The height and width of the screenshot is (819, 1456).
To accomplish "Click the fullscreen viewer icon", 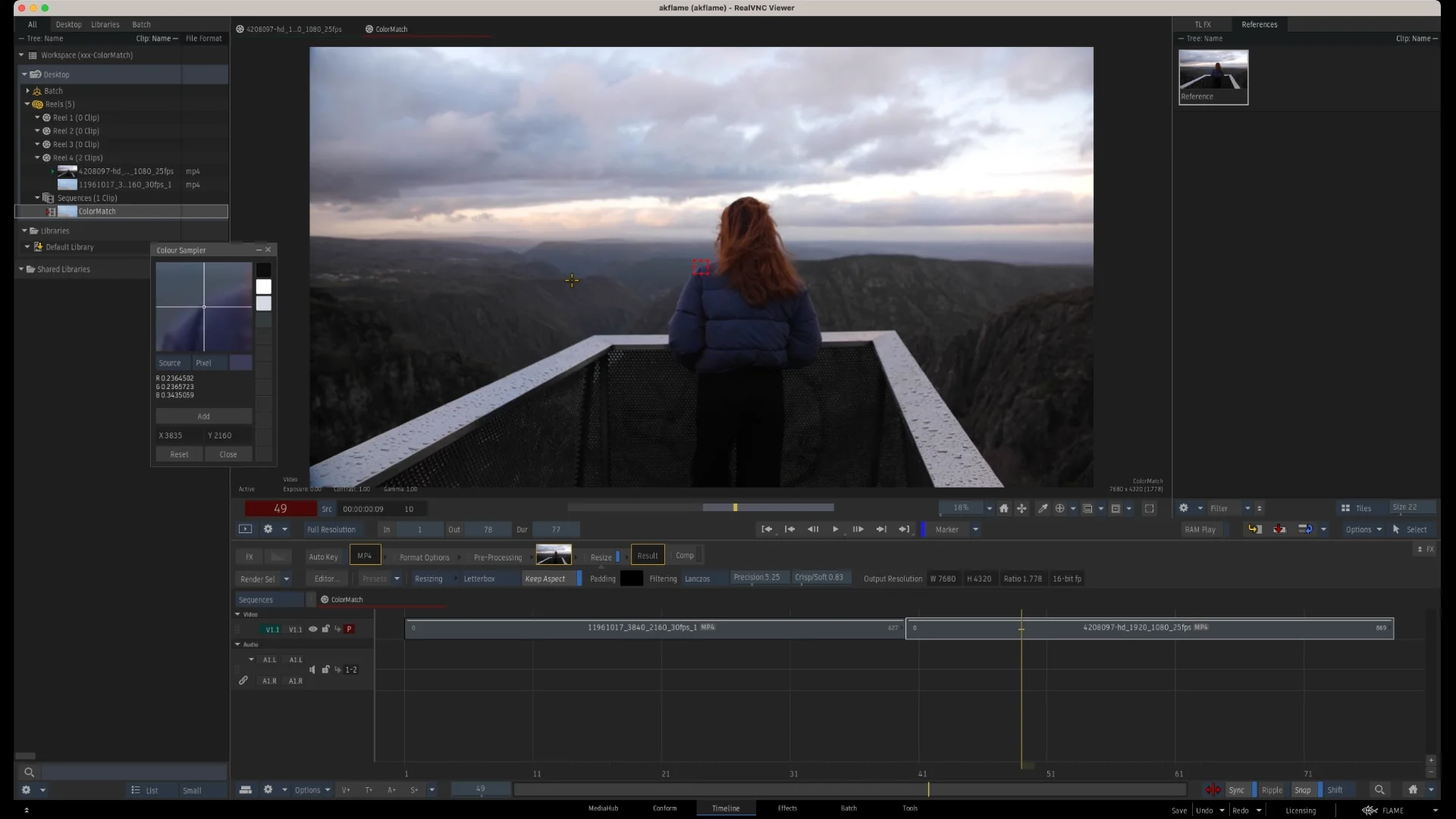I will [x=1149, y=509].
